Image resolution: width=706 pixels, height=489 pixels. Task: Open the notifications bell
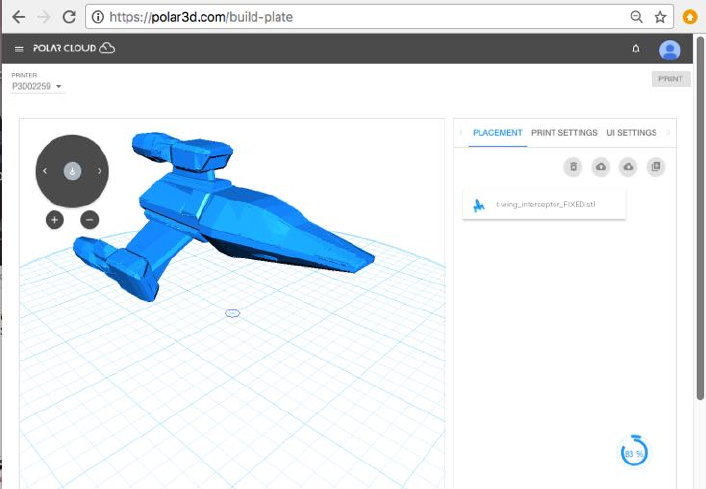pos(636,49)
